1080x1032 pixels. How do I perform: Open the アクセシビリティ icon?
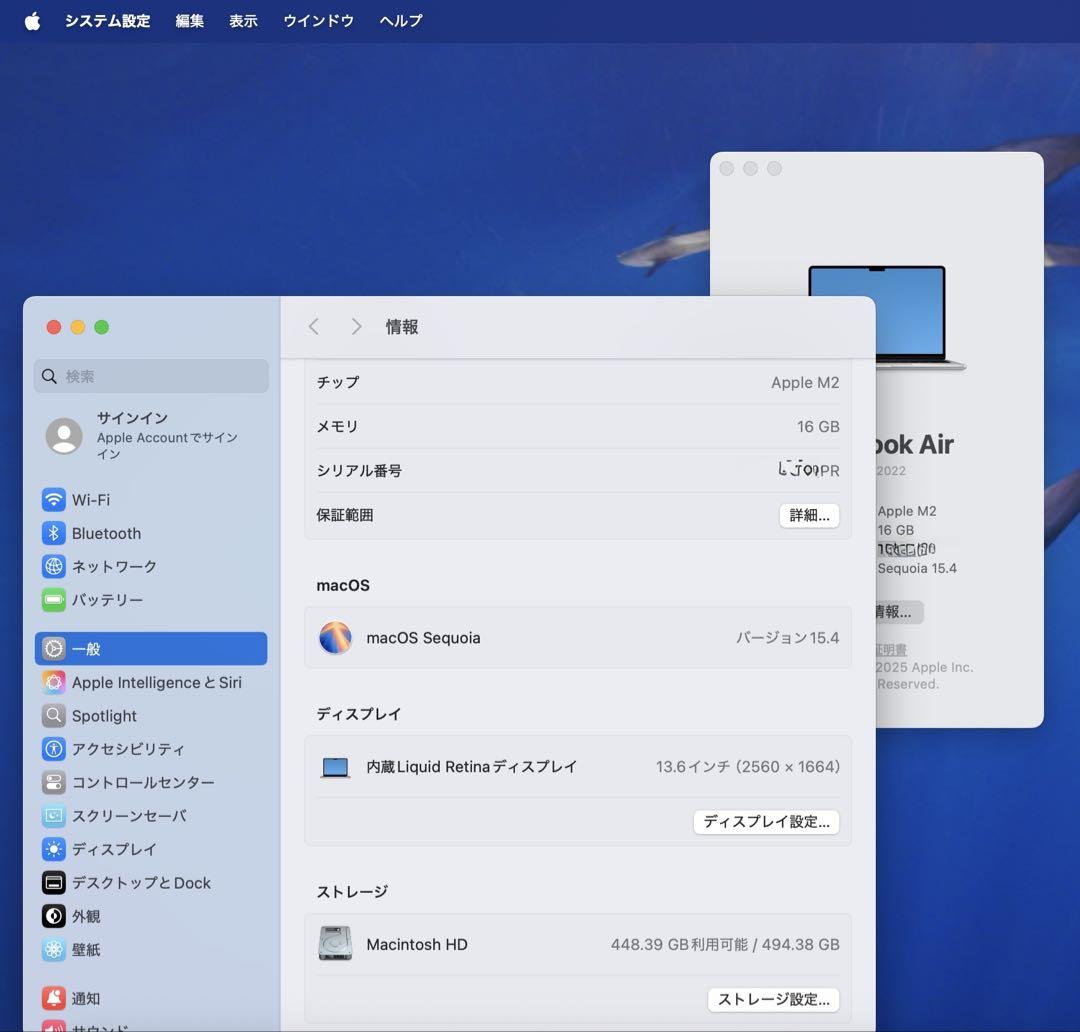point(54,749)
